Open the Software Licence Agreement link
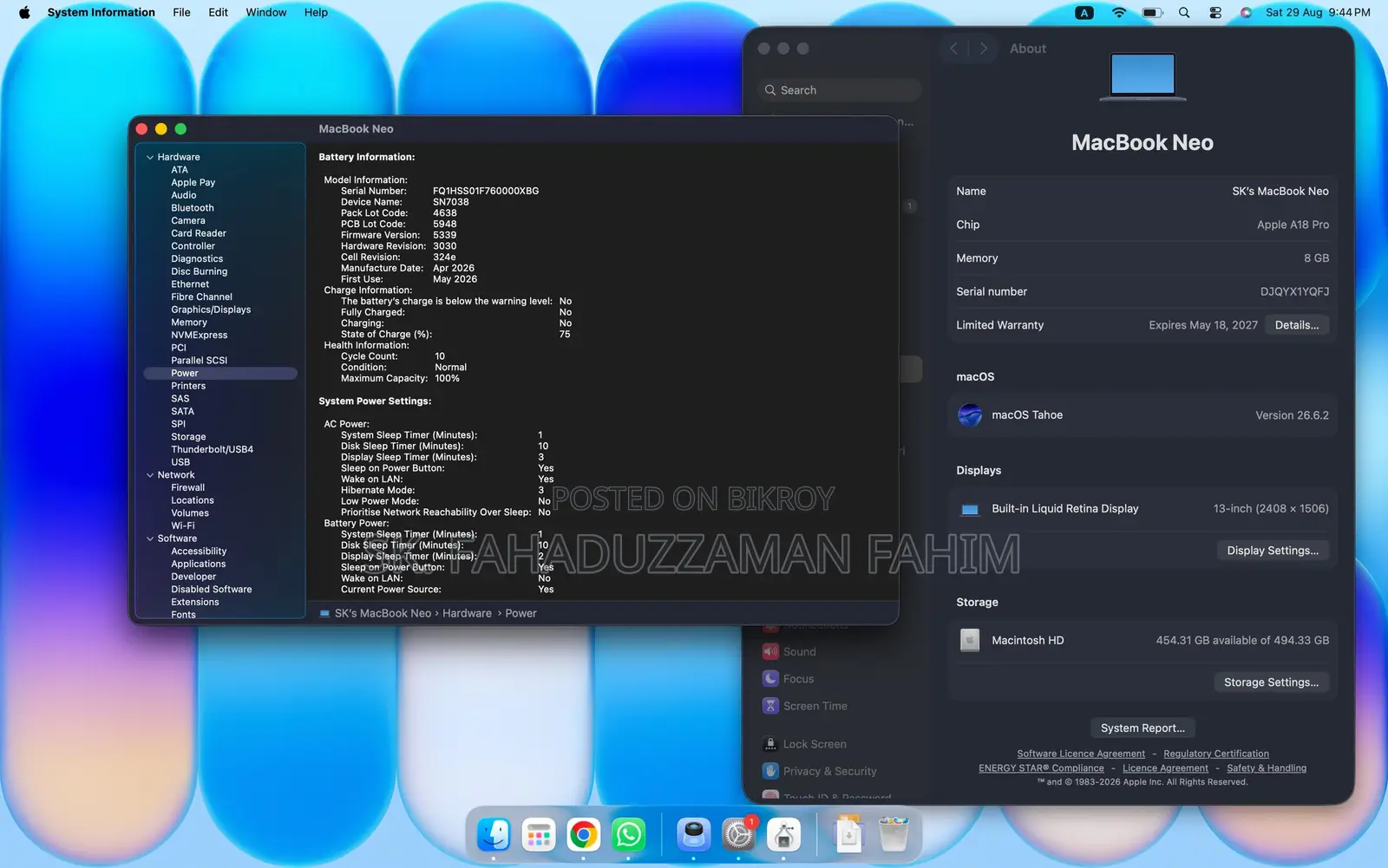Viewport: 1388px width, 868px height. click(x=1081, y=754)
